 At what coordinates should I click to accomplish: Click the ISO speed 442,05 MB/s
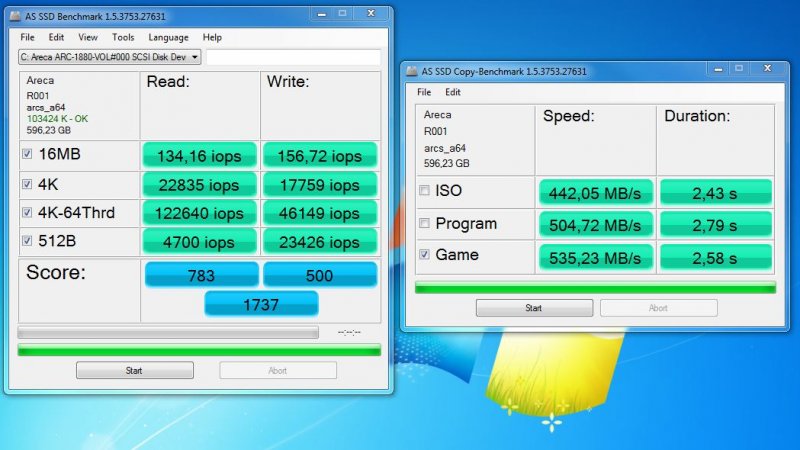pyautogui.click(x=596, y=193)
